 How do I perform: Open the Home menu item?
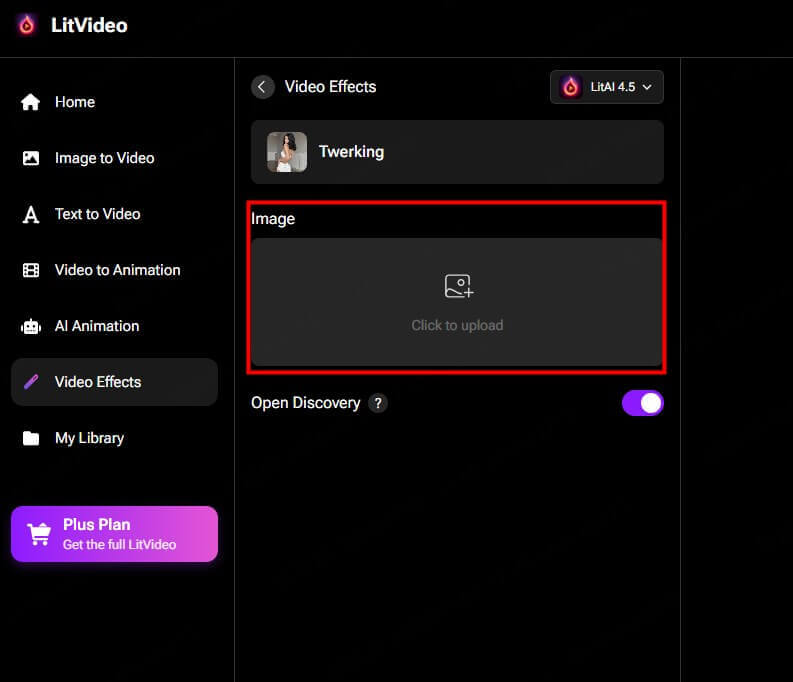coord(115,102)
